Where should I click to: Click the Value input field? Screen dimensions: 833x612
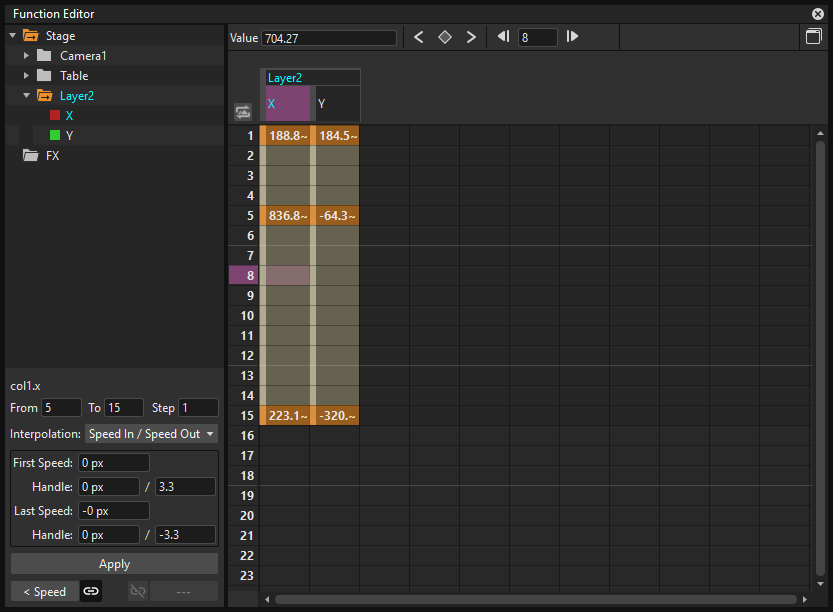329,38
